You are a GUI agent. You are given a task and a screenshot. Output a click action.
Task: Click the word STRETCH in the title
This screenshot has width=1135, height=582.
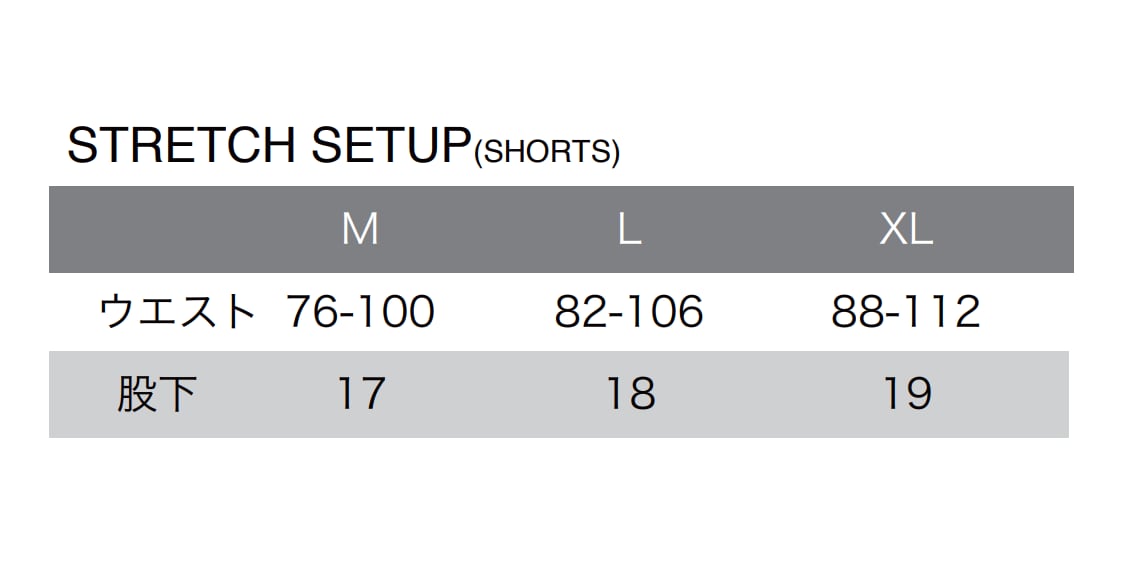180,146
